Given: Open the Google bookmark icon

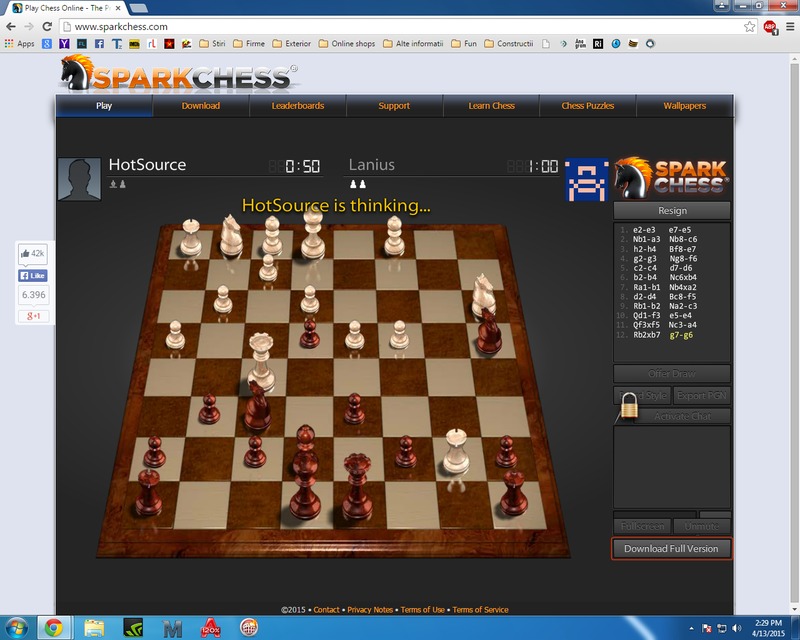Looking at the screenshot, I should point(47,44).
